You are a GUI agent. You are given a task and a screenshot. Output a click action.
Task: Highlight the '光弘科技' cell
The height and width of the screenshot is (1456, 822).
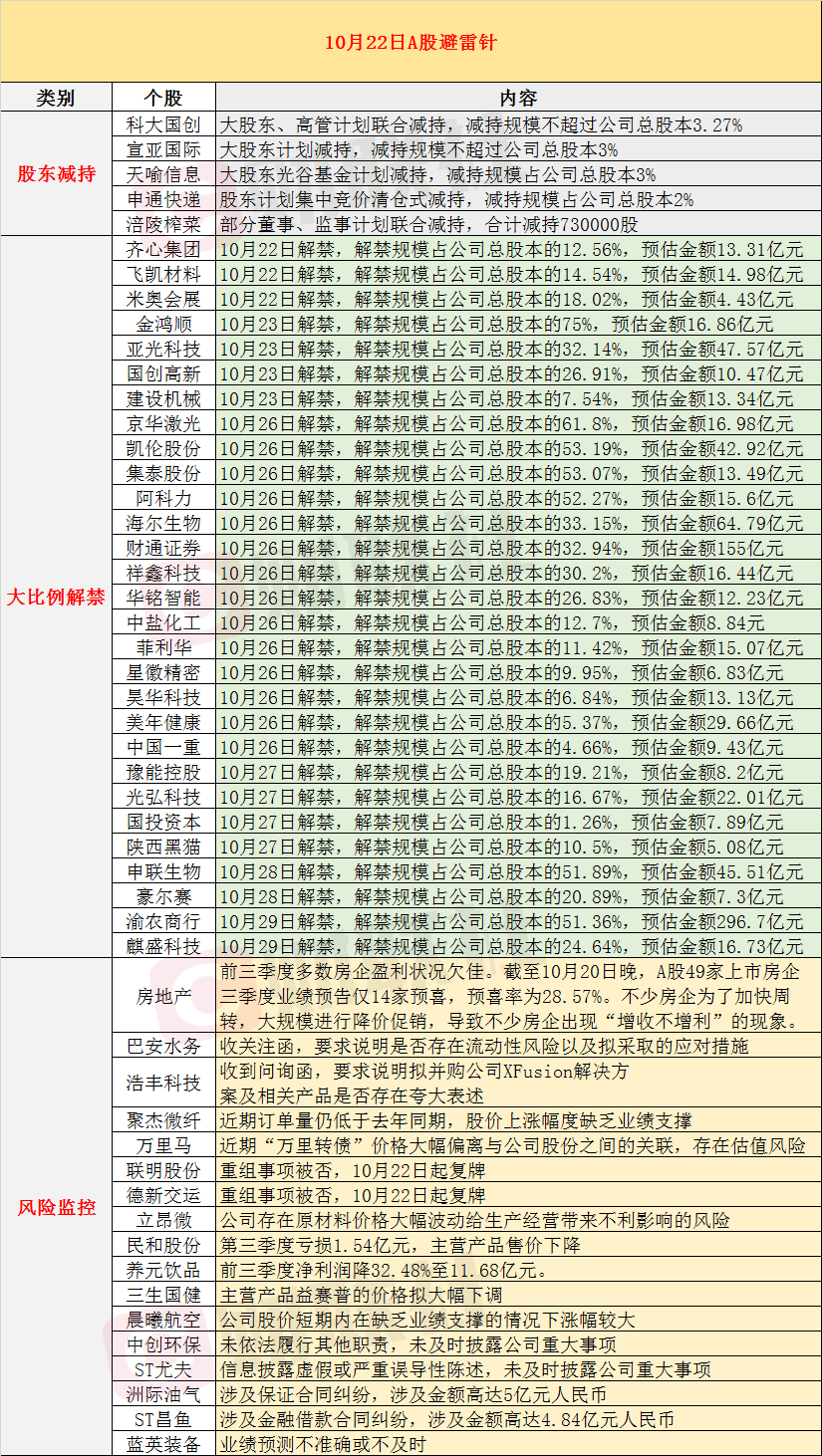(x=163, y=797)
